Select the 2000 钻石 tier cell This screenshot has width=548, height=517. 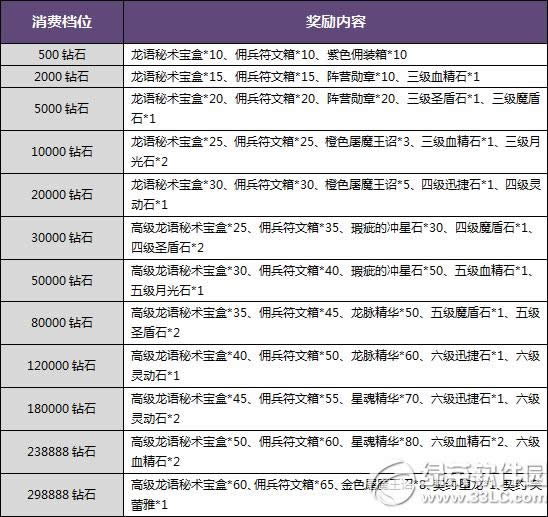pos(62,77)
